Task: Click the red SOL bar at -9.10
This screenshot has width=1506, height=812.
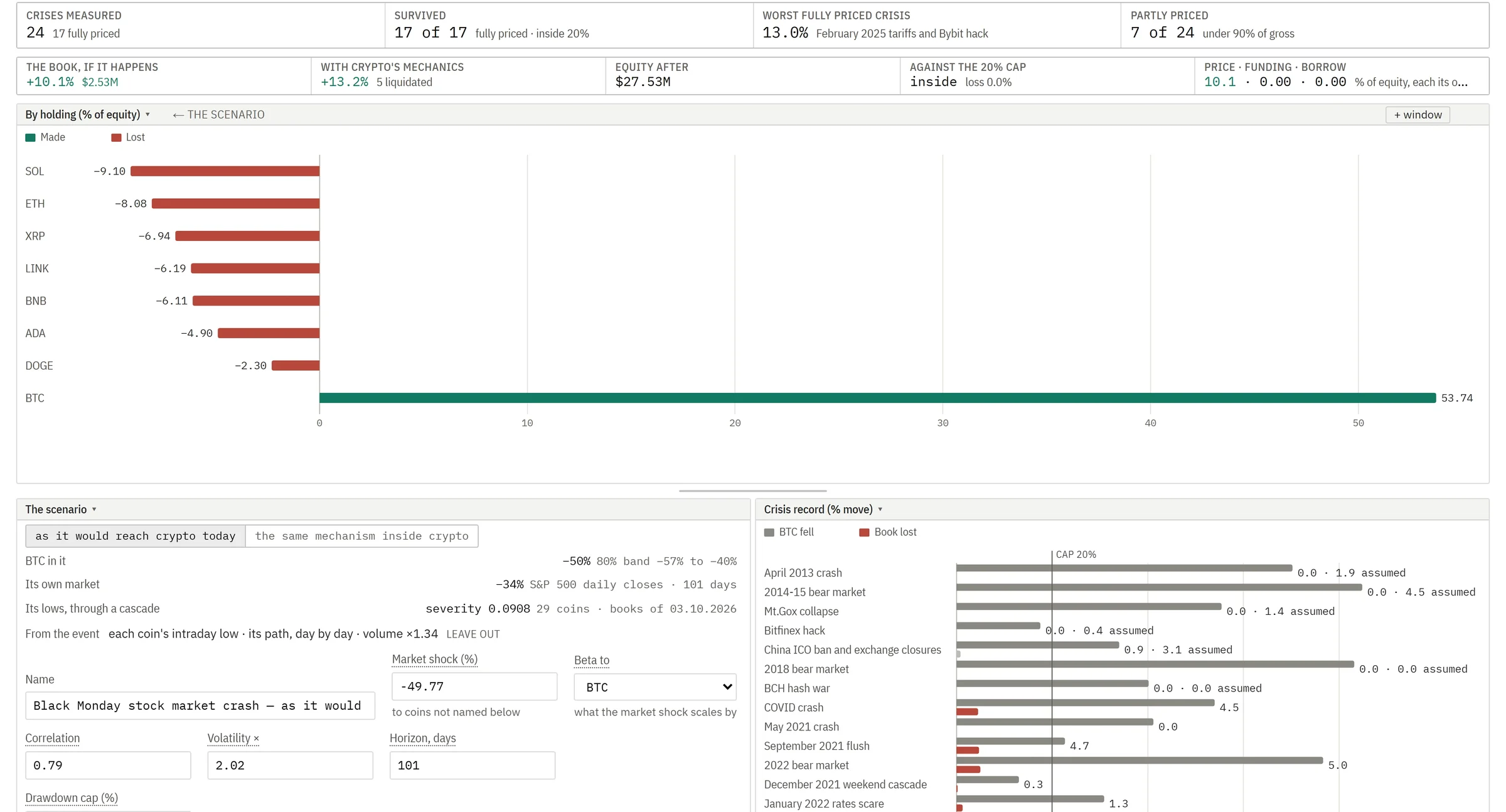Action: coord(225,171)
